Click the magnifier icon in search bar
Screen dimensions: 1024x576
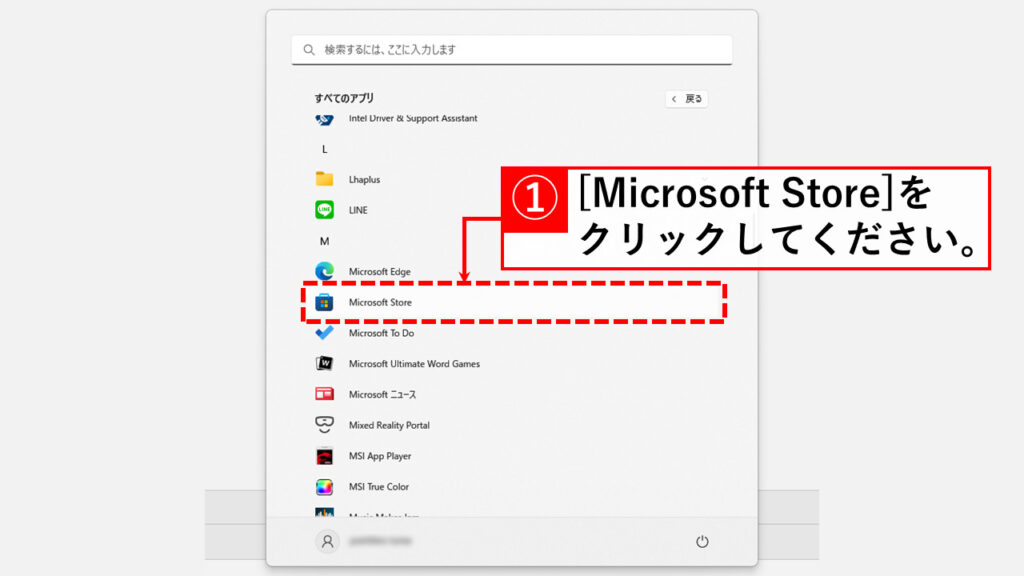point(309,50)
